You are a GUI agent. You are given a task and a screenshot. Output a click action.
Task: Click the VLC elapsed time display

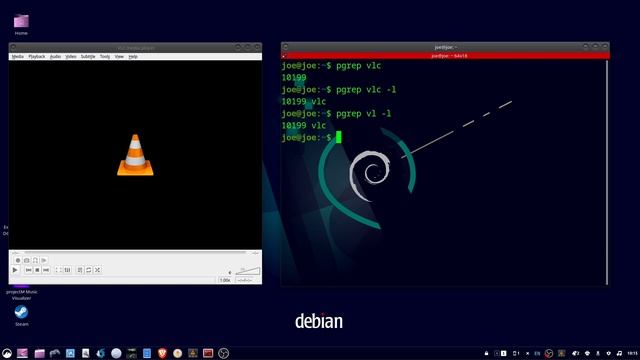click(16, 253)
